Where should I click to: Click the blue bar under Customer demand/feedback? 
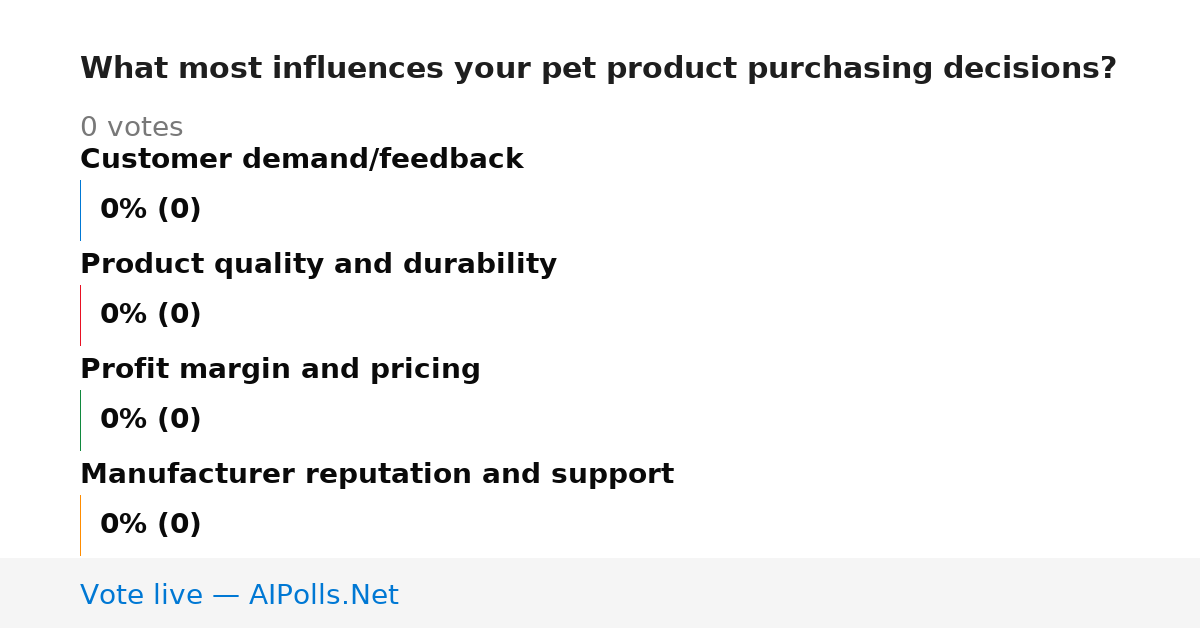pyautogui.click(x=80, y=210)
